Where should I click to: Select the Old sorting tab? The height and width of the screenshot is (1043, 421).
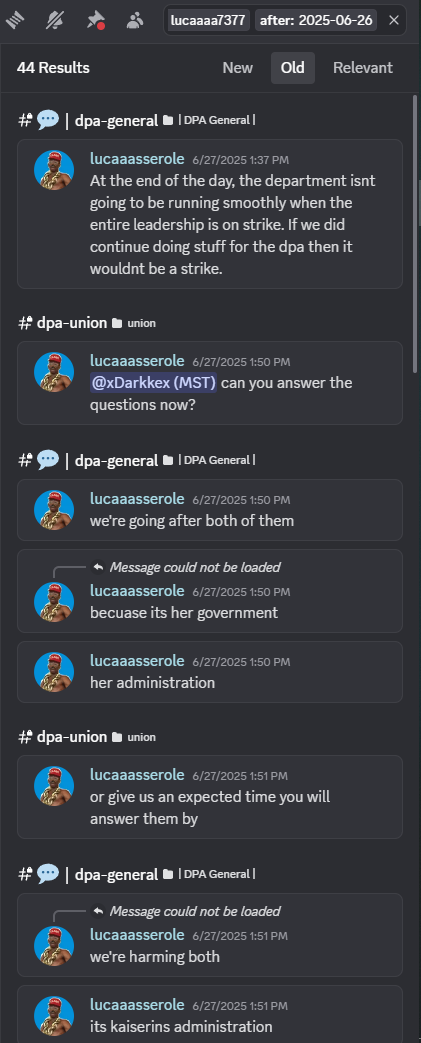click(x=293, y=68)
